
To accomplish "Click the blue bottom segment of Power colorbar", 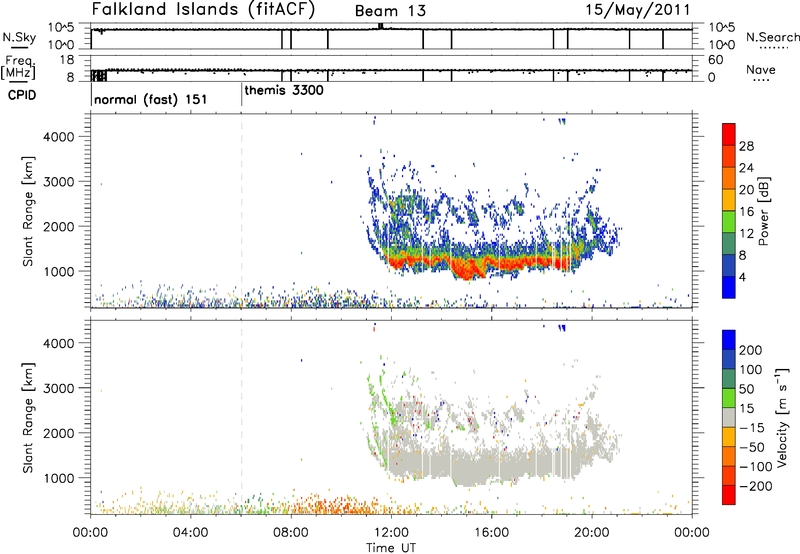I will click(x=729, y=287).
